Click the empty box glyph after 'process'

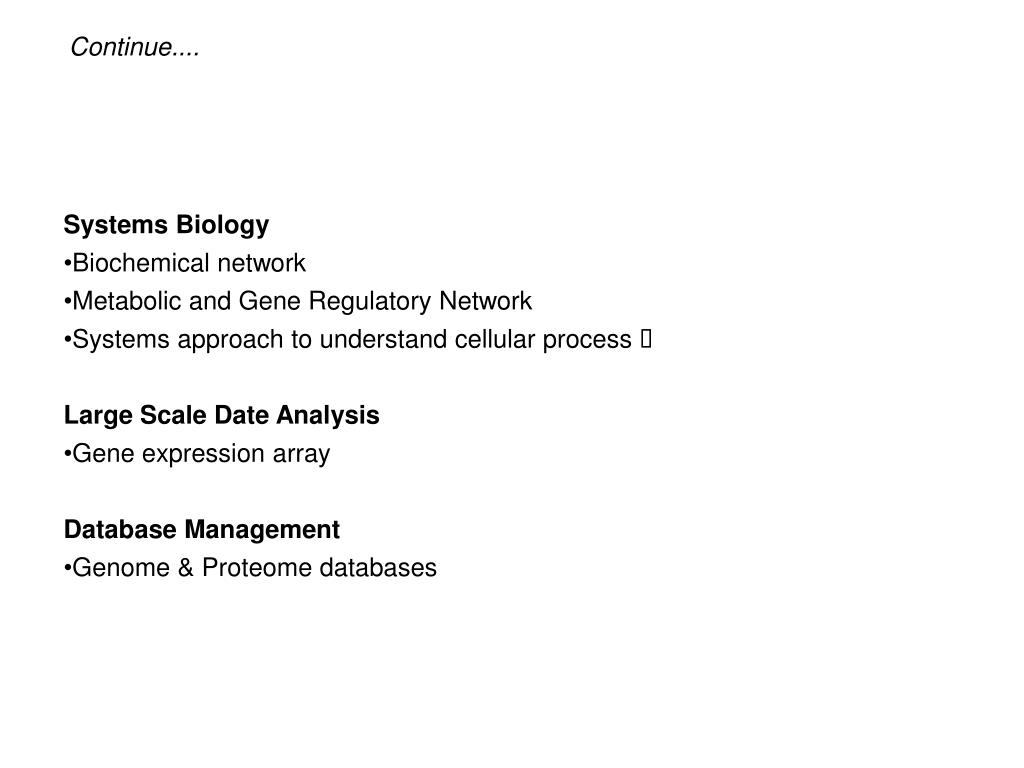point(646,339)
